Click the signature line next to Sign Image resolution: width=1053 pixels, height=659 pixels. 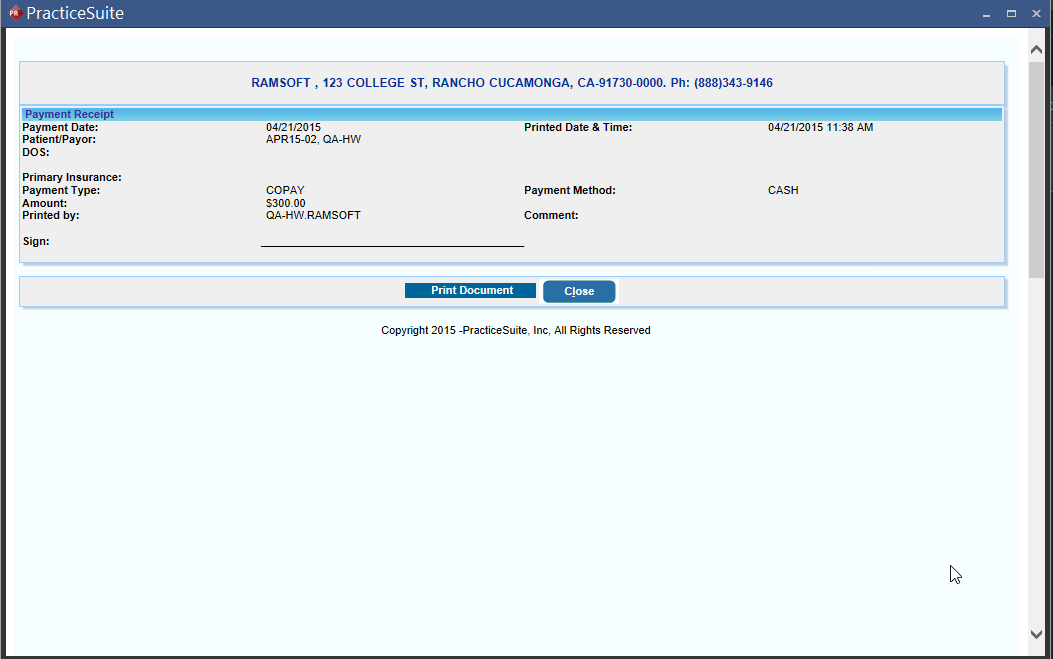click(392, 243)
